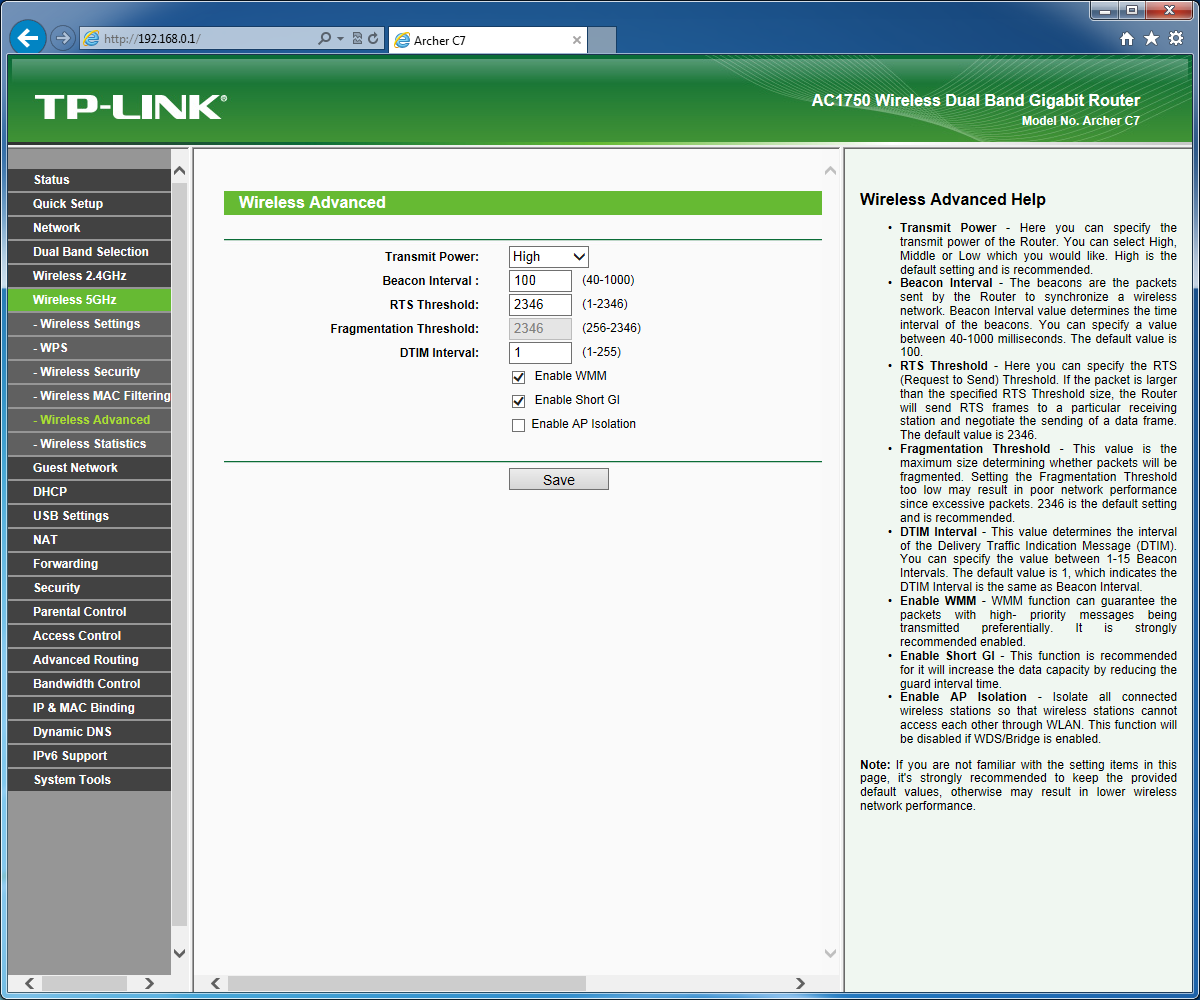Open the NAT menu

[x=89, y=540]
